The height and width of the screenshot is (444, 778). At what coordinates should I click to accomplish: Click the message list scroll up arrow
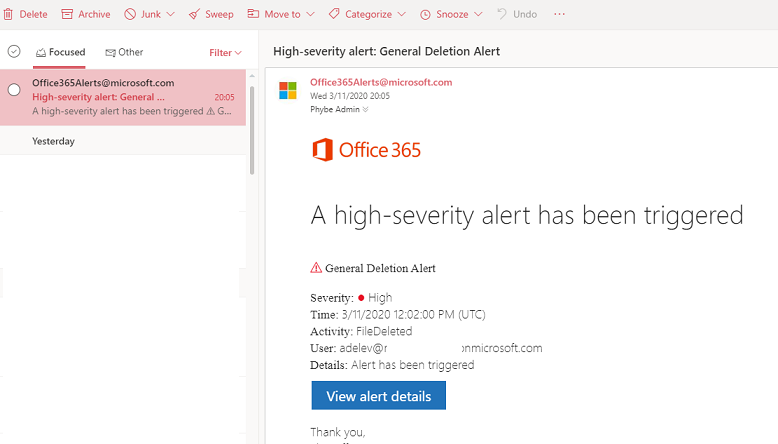pyautogui.click(x=252, y=76)
